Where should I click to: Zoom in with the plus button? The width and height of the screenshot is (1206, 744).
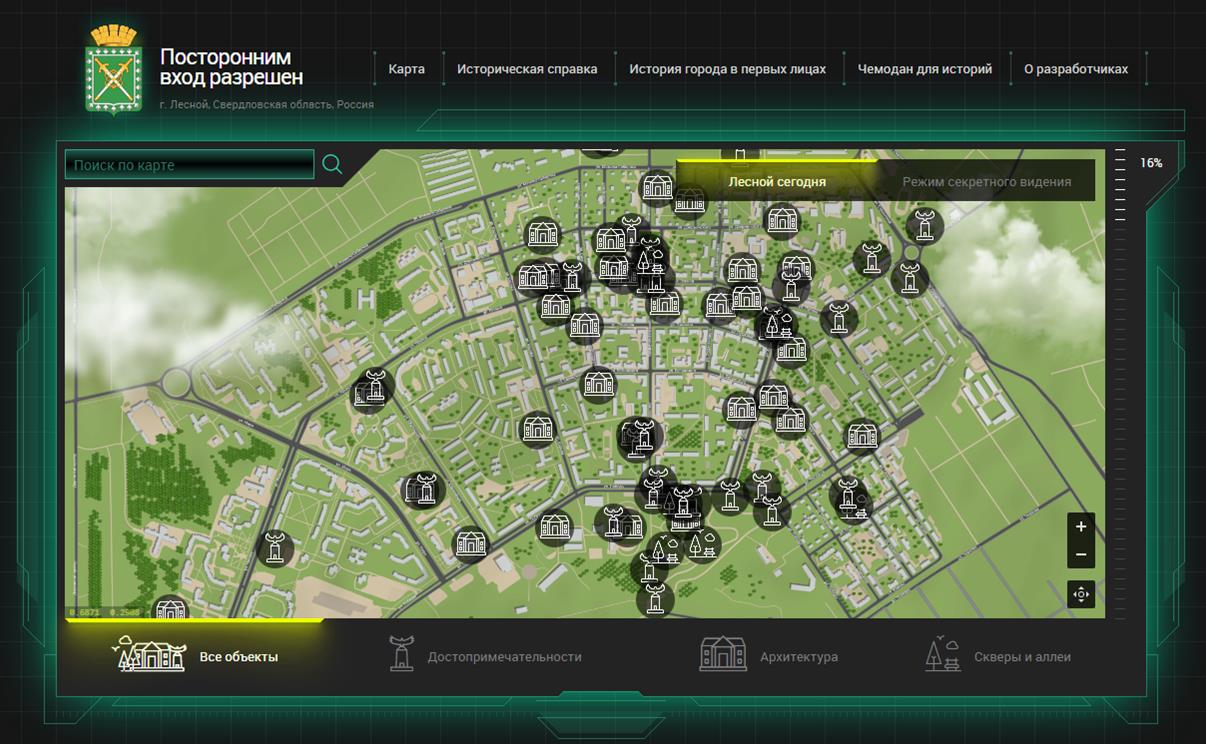1080,527
